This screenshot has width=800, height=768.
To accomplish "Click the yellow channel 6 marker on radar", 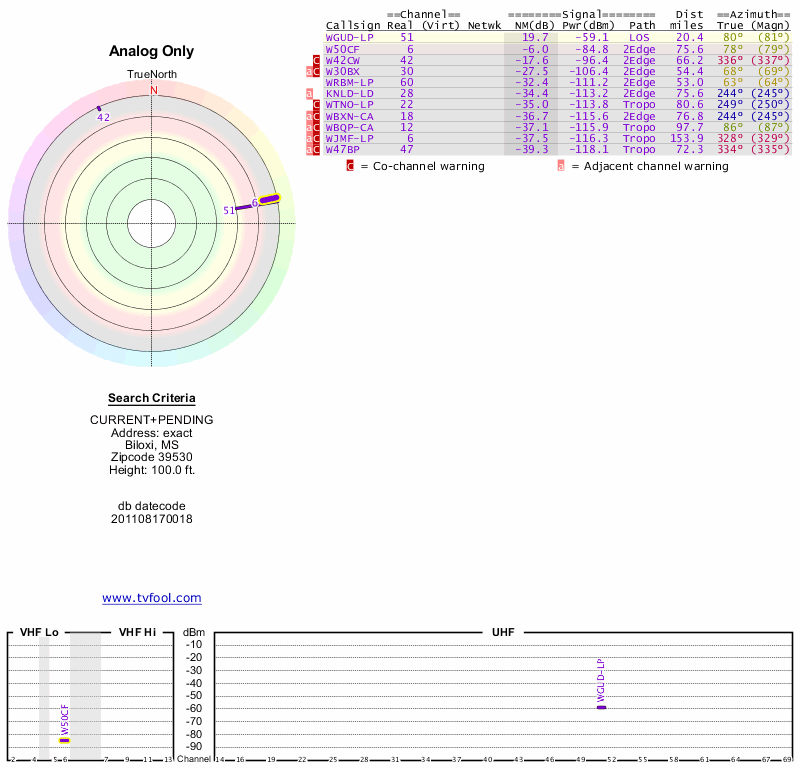I will click(270, 199).
